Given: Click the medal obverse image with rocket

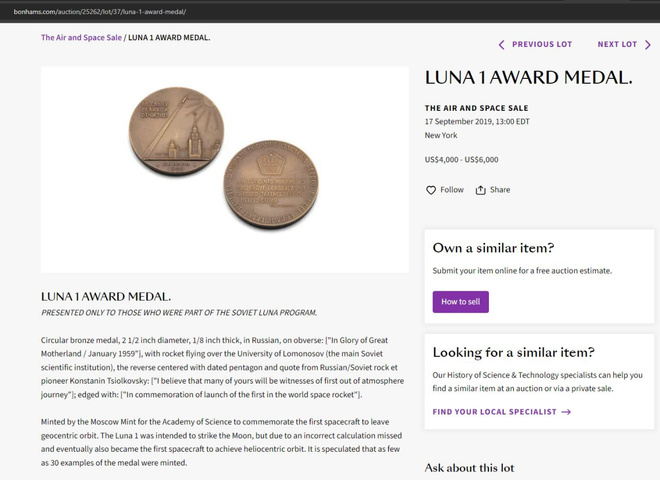Looking at the screenshot, I should [x=176, y=131].
